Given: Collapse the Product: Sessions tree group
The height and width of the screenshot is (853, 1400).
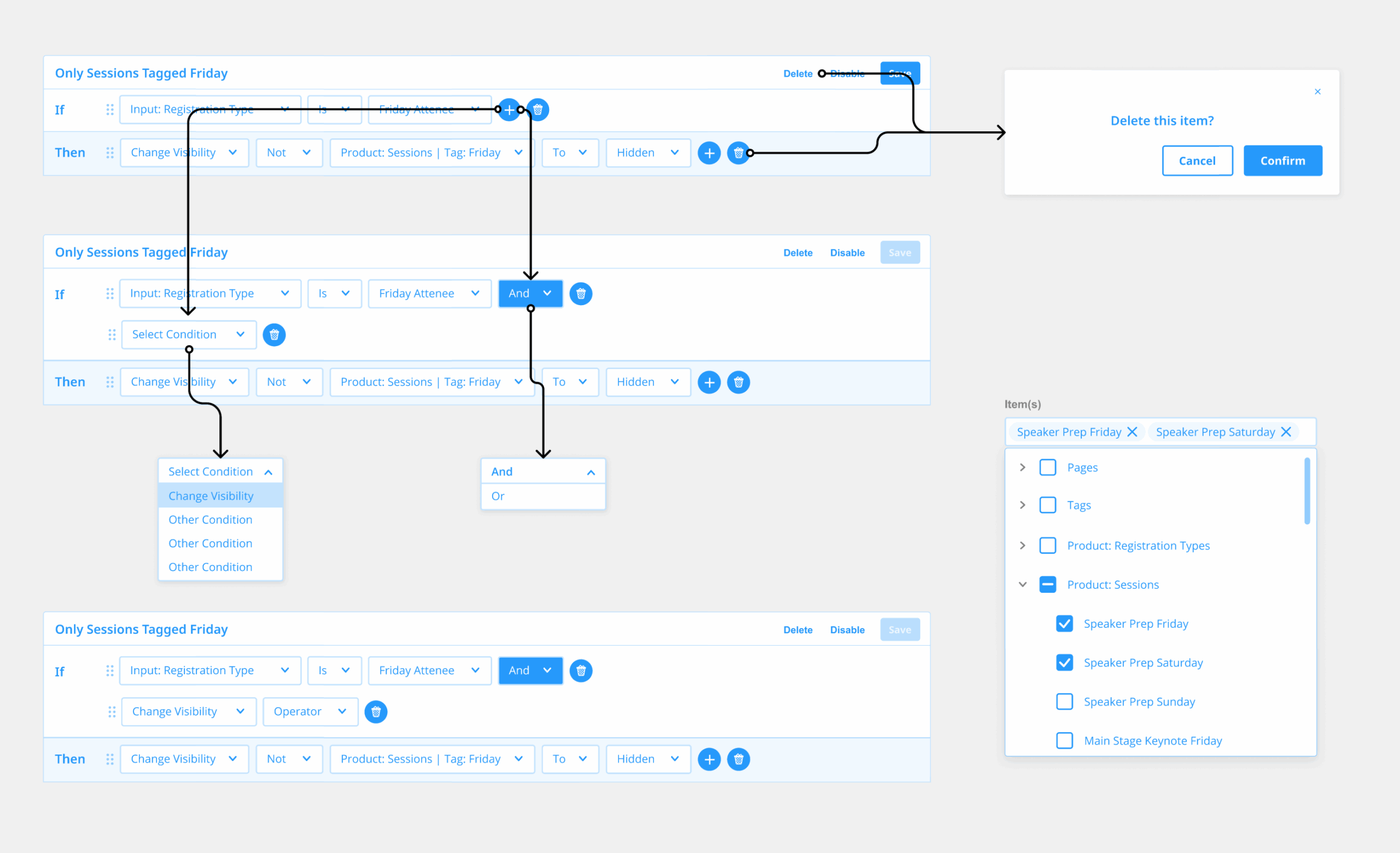Looking at the screenshot, I should point(1023,585).
